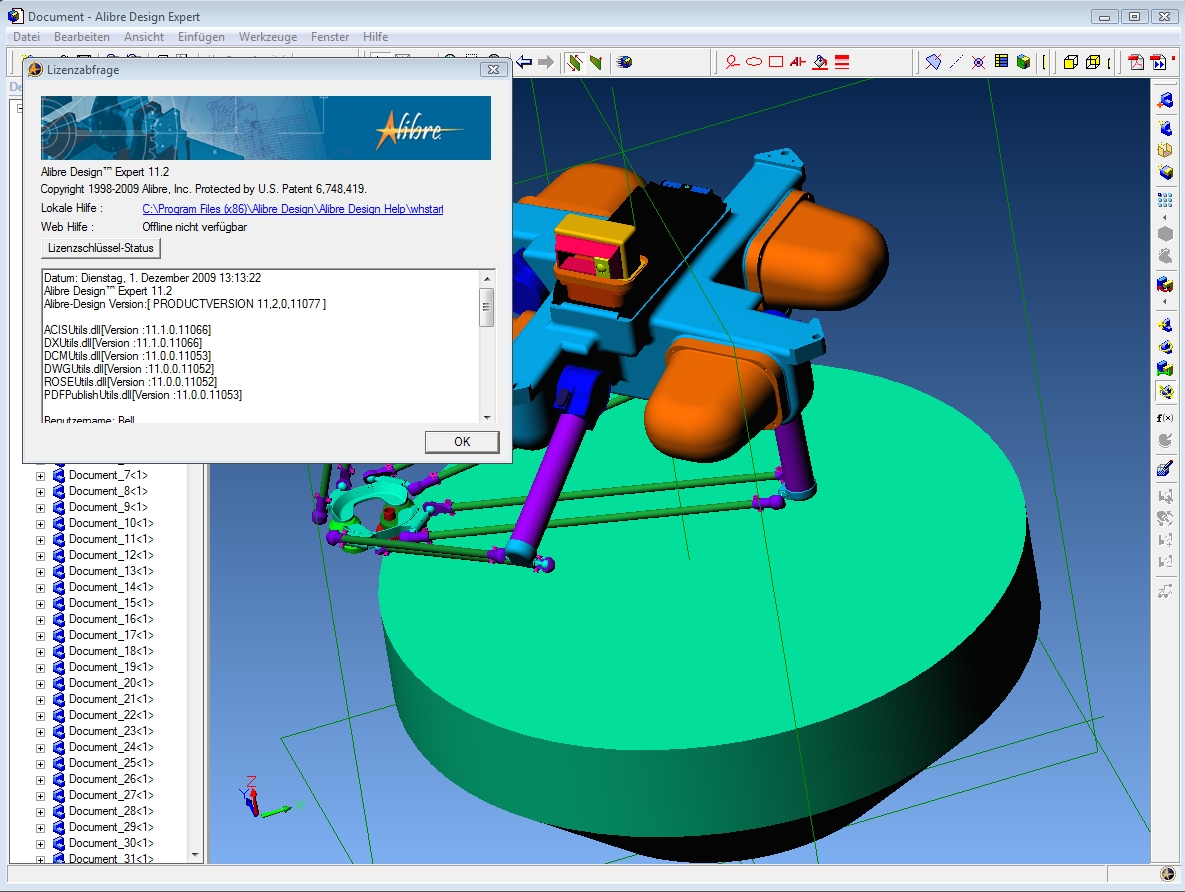The height and width of the screenshot is (892, 1185).
Task: Click the blue back arrow in the toolbar
Action: [524, 62]
